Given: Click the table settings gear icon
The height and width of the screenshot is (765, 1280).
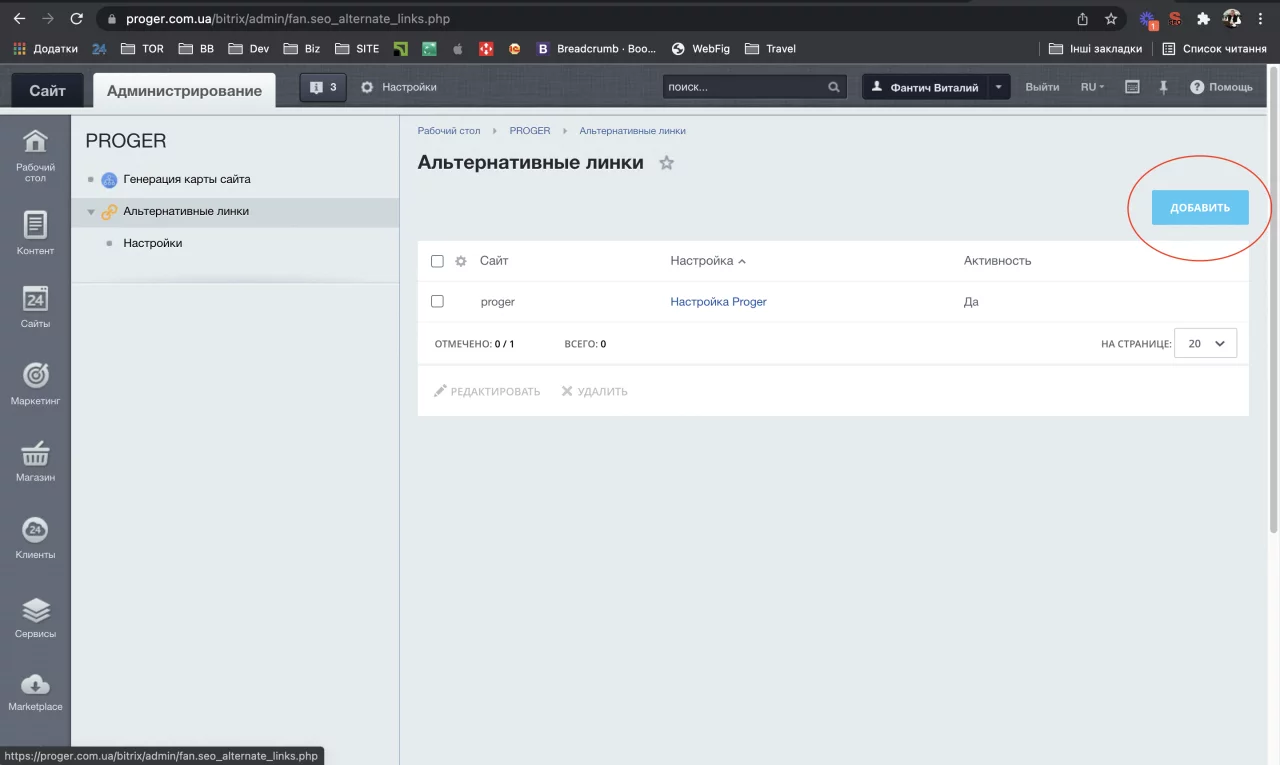Looking at the screenshot, I should pos(461,261).
